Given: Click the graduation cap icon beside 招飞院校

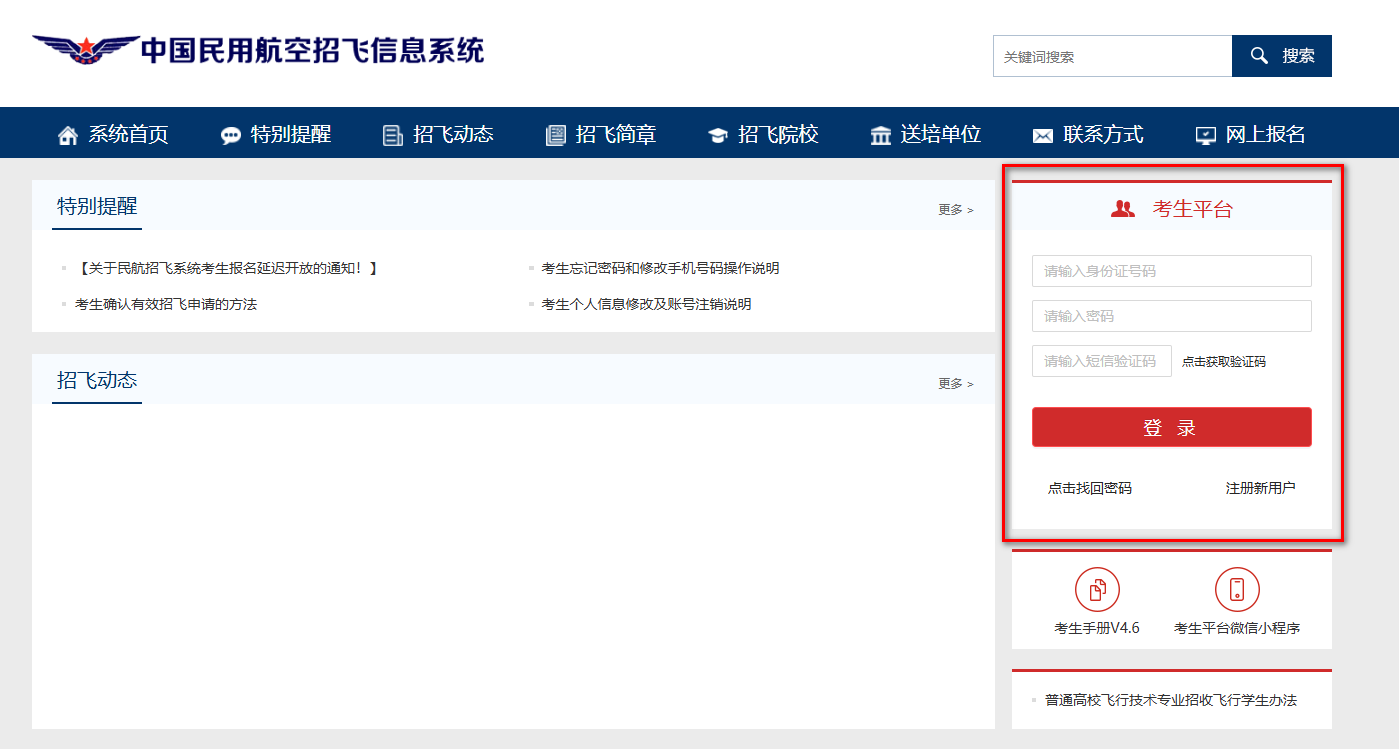Looking at the screenshot, I should click(717, 136).
